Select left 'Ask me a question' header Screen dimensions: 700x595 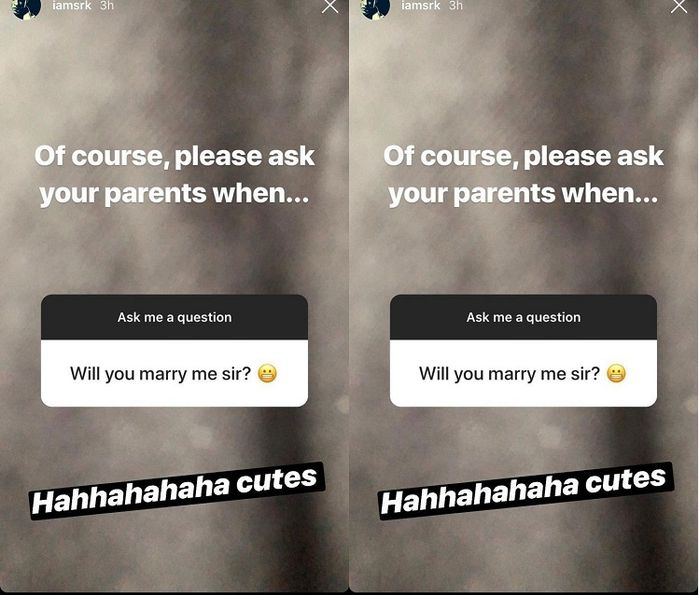[x=175, y=317]
